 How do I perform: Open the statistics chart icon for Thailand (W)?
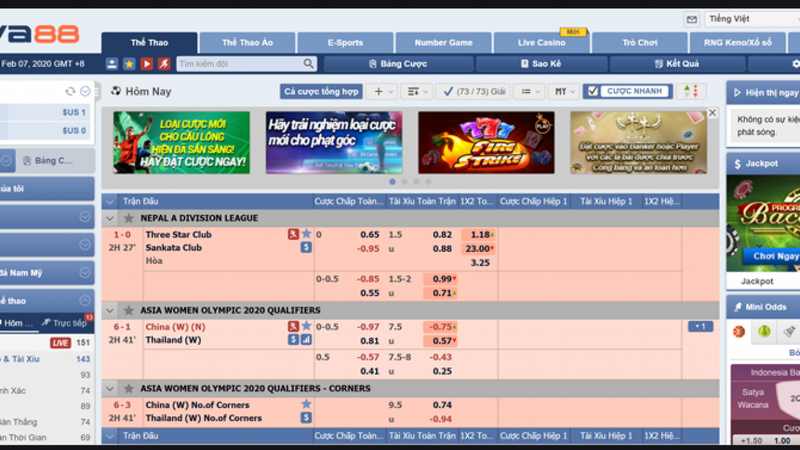tap(306, 340)
